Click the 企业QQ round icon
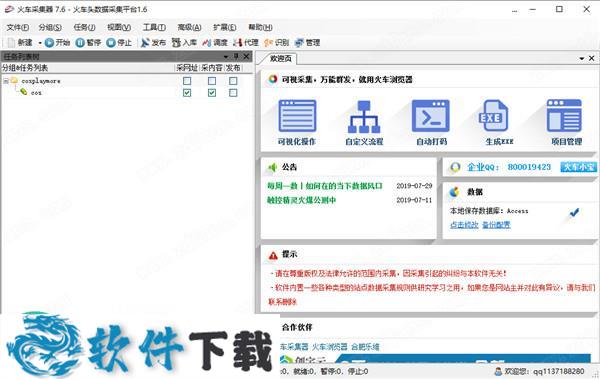The height and width of the screenshot is (379, 600). (x=455, y=167)
